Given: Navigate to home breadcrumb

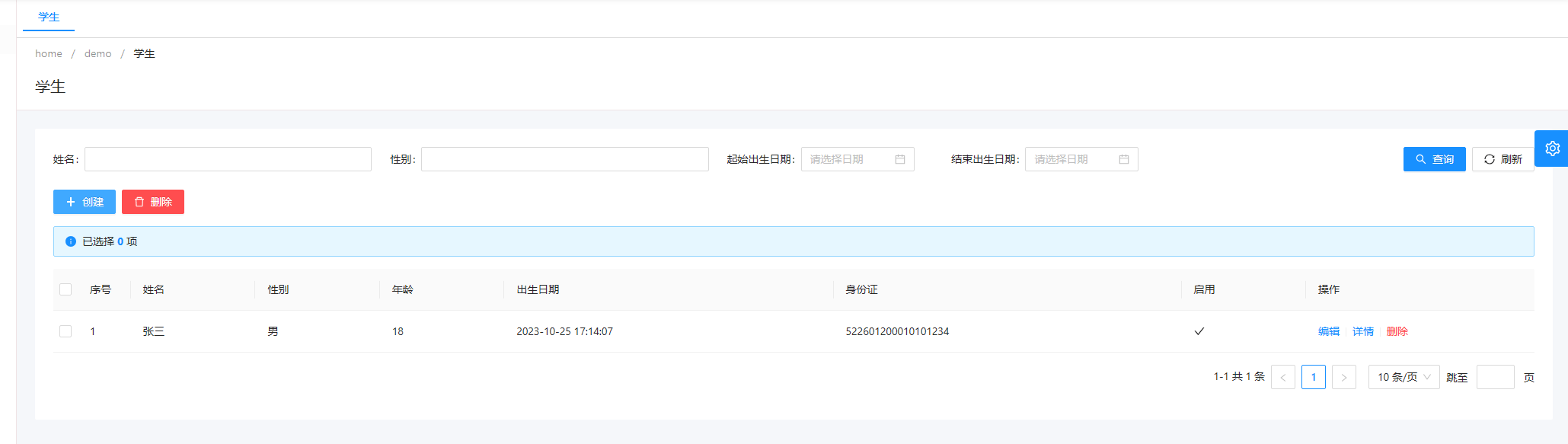Looking at the screenshot, I should click(49, 53).
